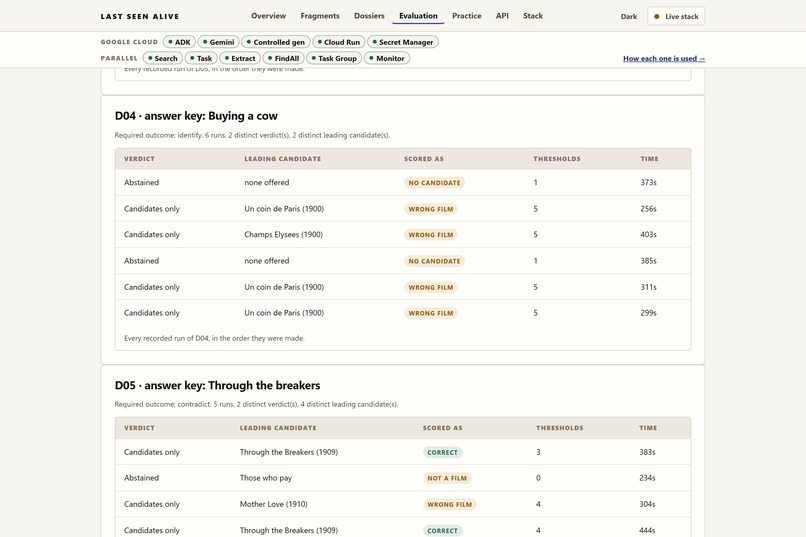This screenshot has height=537, width=806.
Task: Click the D05 Scored As column header
Action: pos(443,428)
